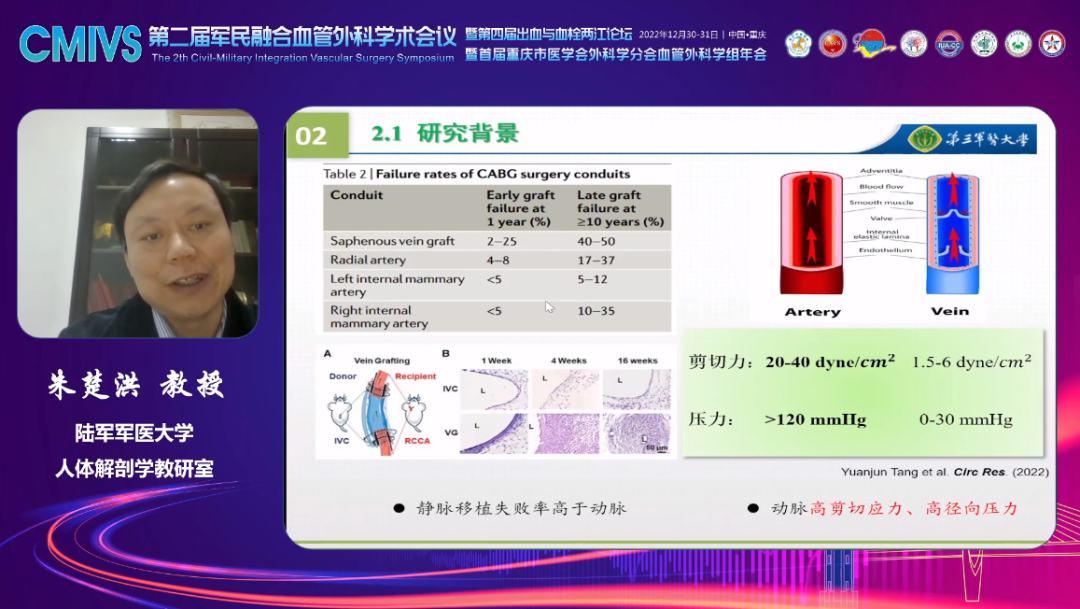The width and height of the screenshot is (1080, 609).
Task: Click the red Artery cross-section illustration
Action: pos(811,232)
